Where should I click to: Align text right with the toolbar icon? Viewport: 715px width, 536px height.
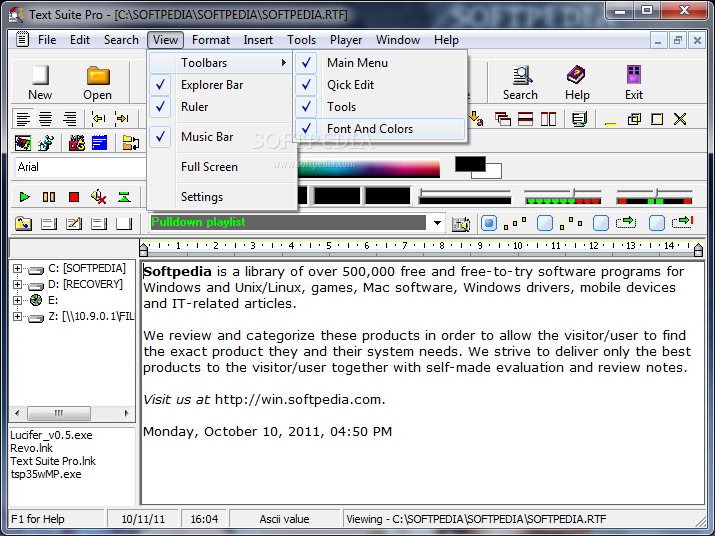pos(69,119)
